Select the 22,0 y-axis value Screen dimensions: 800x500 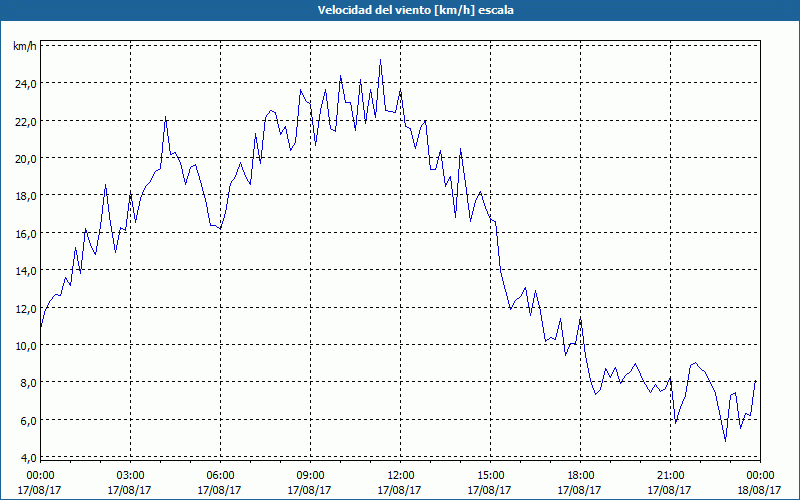tap(25, 121)
